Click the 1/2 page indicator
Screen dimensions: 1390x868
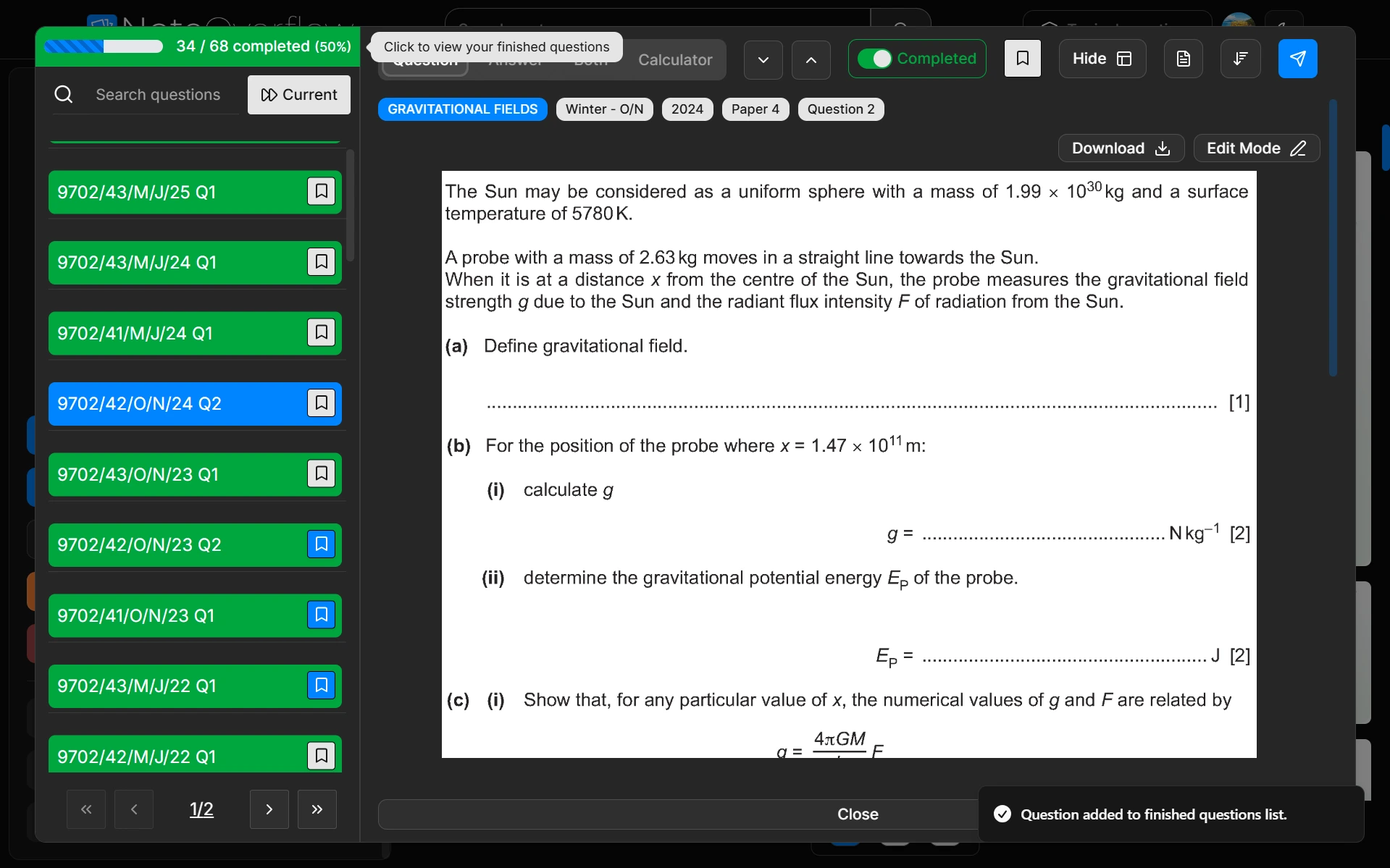[201, 809]
